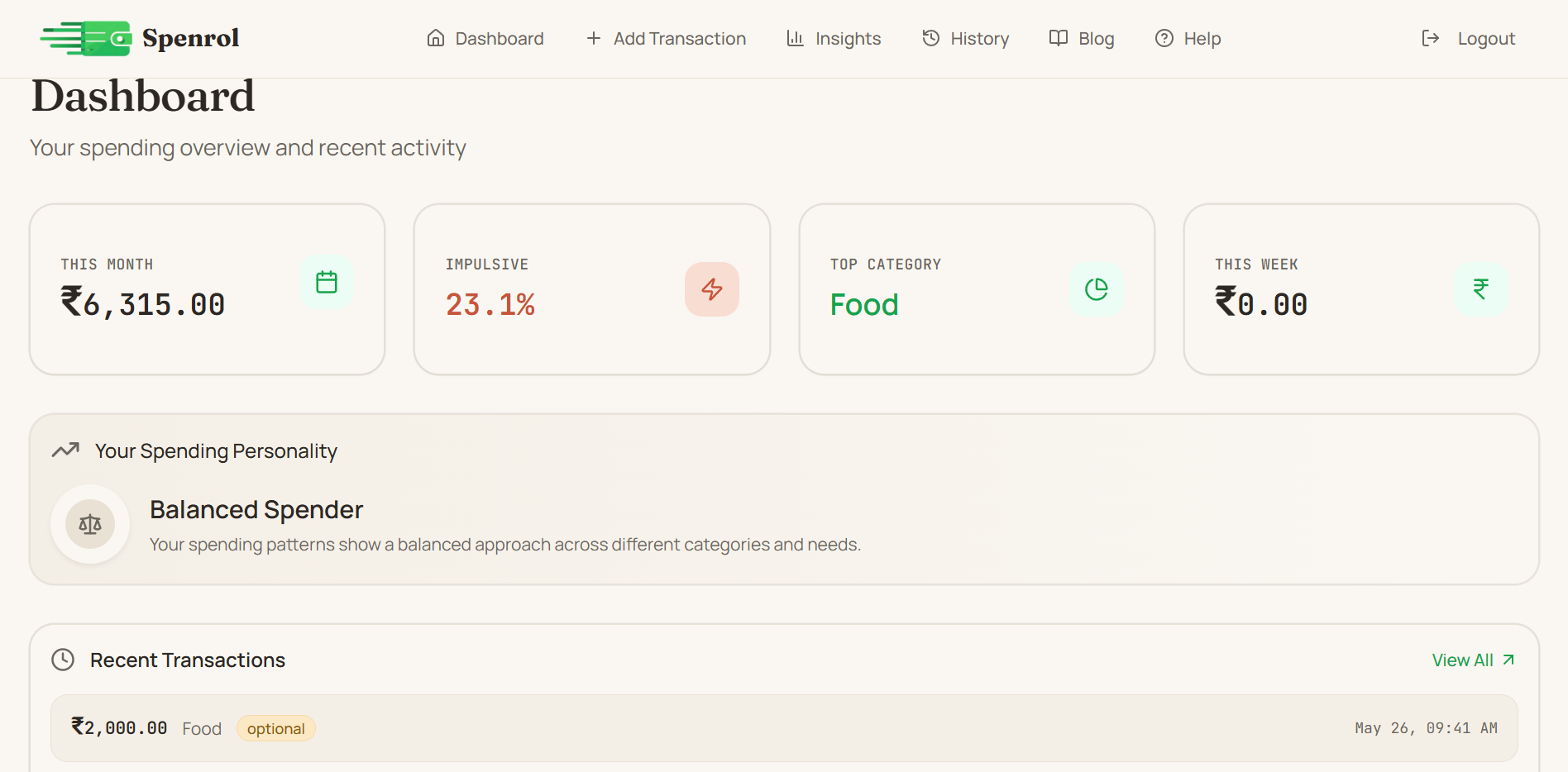
Task: Click the optional tag on the transaction
Action: click(276, 728)
